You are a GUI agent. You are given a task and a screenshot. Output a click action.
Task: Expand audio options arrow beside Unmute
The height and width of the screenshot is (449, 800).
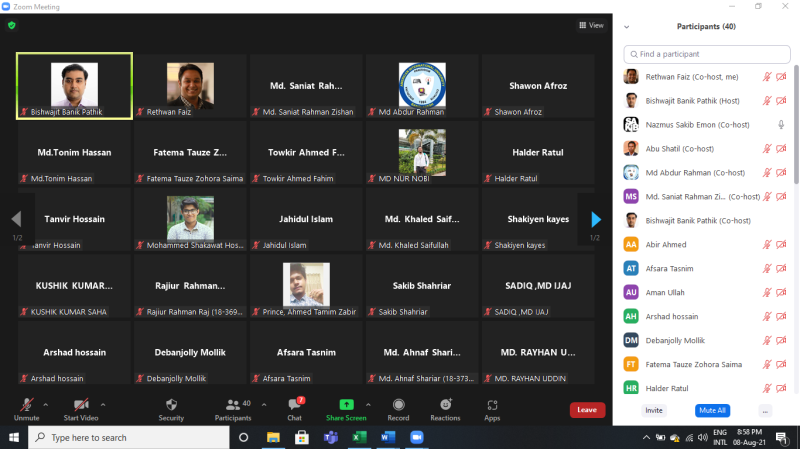[x=48, y=403]
